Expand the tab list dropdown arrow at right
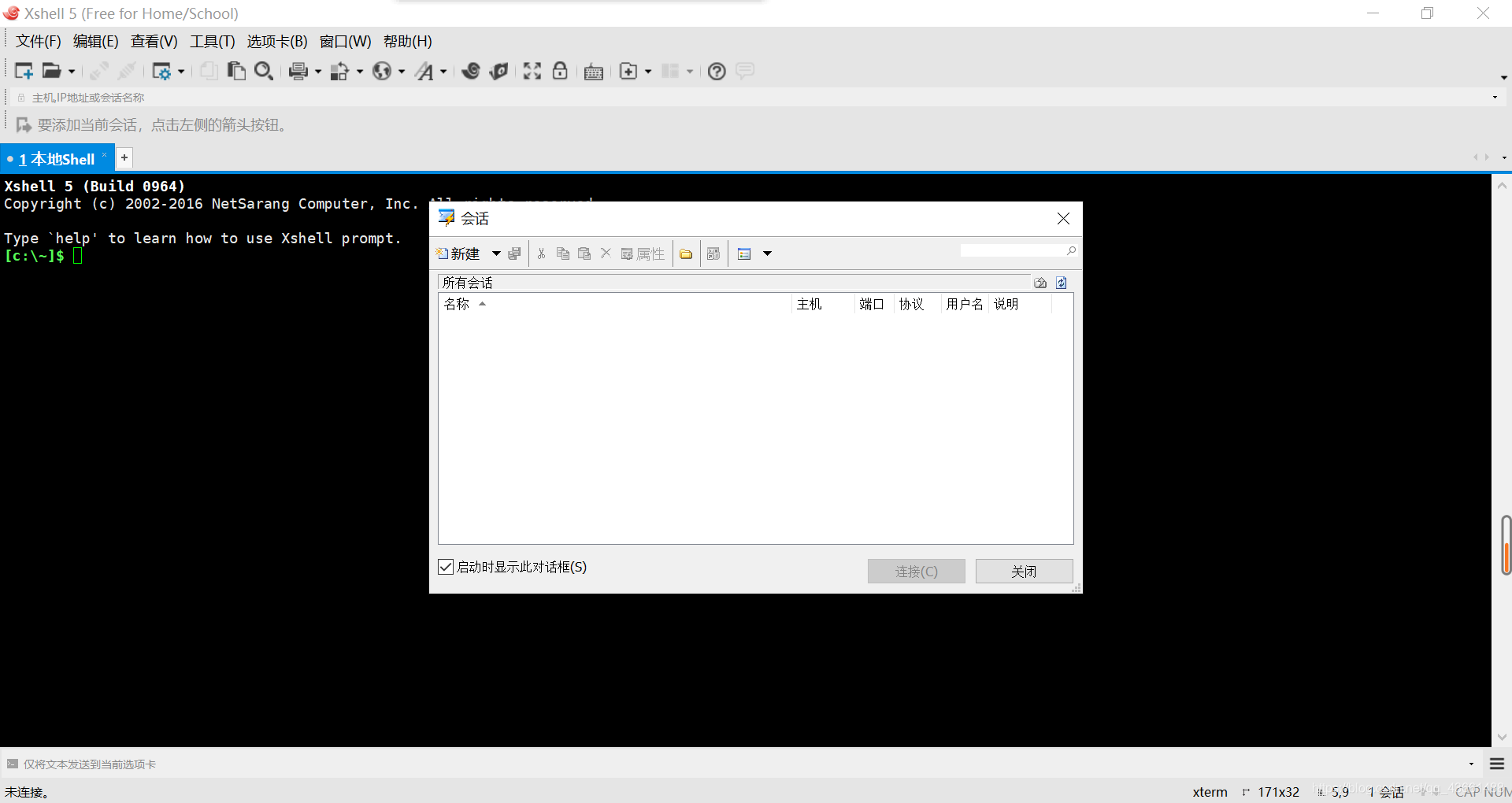The width and height of the screenshot is (1512, 803). tap(1504, 157)
